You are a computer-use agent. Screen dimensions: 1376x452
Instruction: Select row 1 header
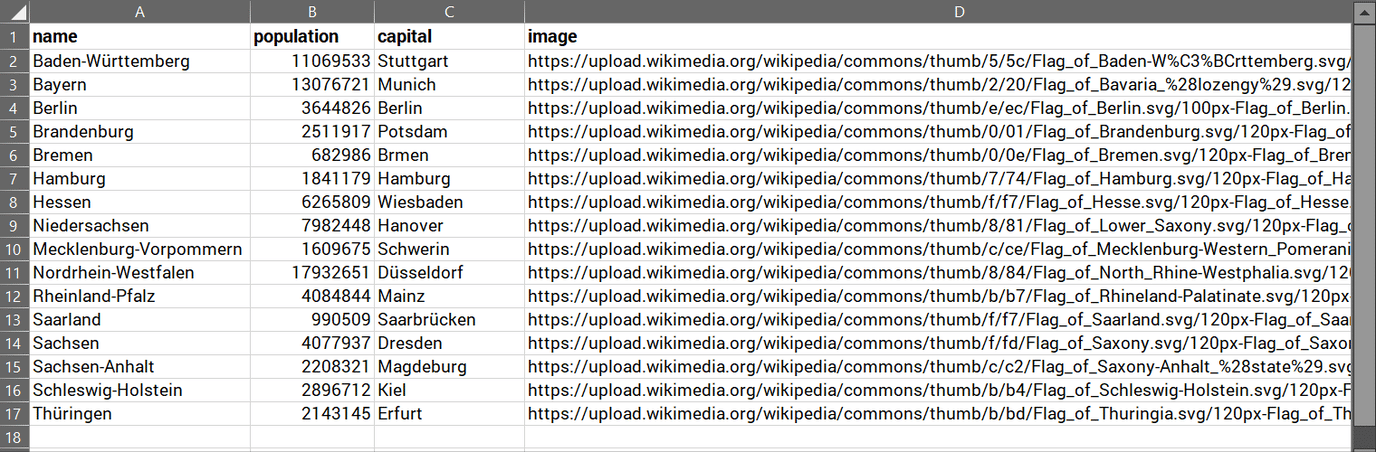(x=15, y=37)
